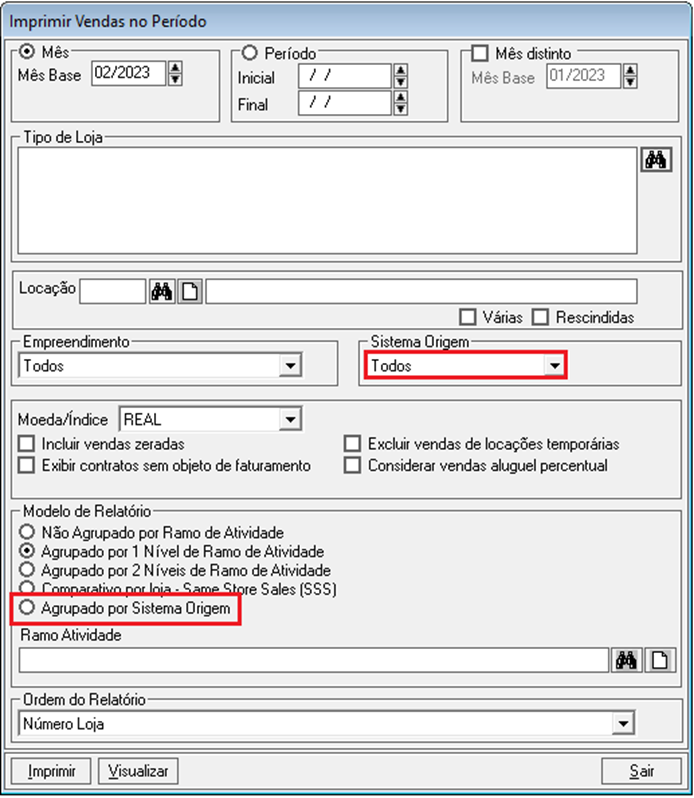Check the Várias option
The height and width of the screenshot is (798, 694).
point(467,317)
